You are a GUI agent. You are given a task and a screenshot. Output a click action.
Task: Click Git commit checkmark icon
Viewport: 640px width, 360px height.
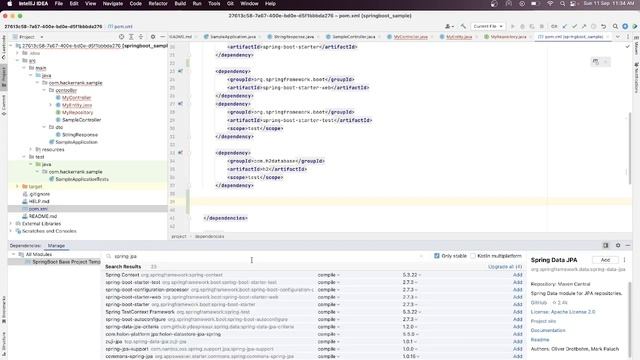pos(574,26)
